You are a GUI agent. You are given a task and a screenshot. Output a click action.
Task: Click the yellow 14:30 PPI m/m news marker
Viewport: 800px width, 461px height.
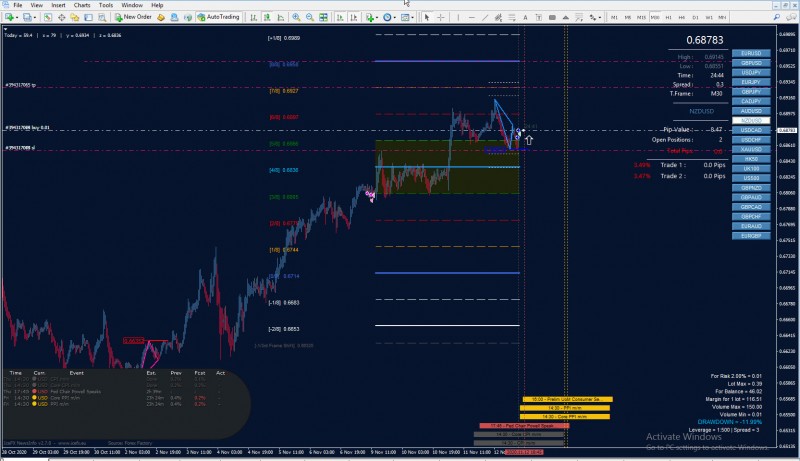click(x=565, y=408)
